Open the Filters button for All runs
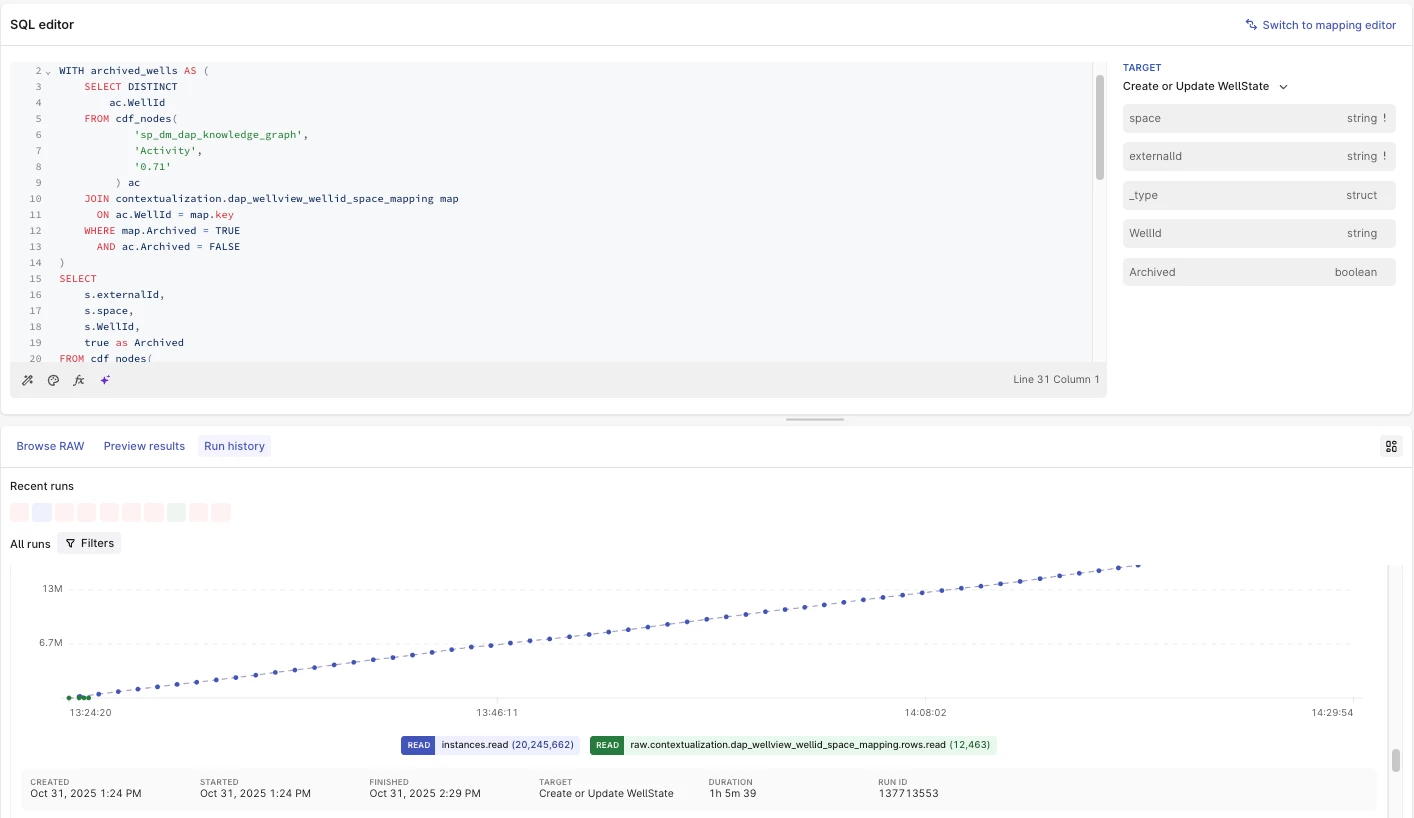This screenshot has height=818, width=1414. (89, 543)
